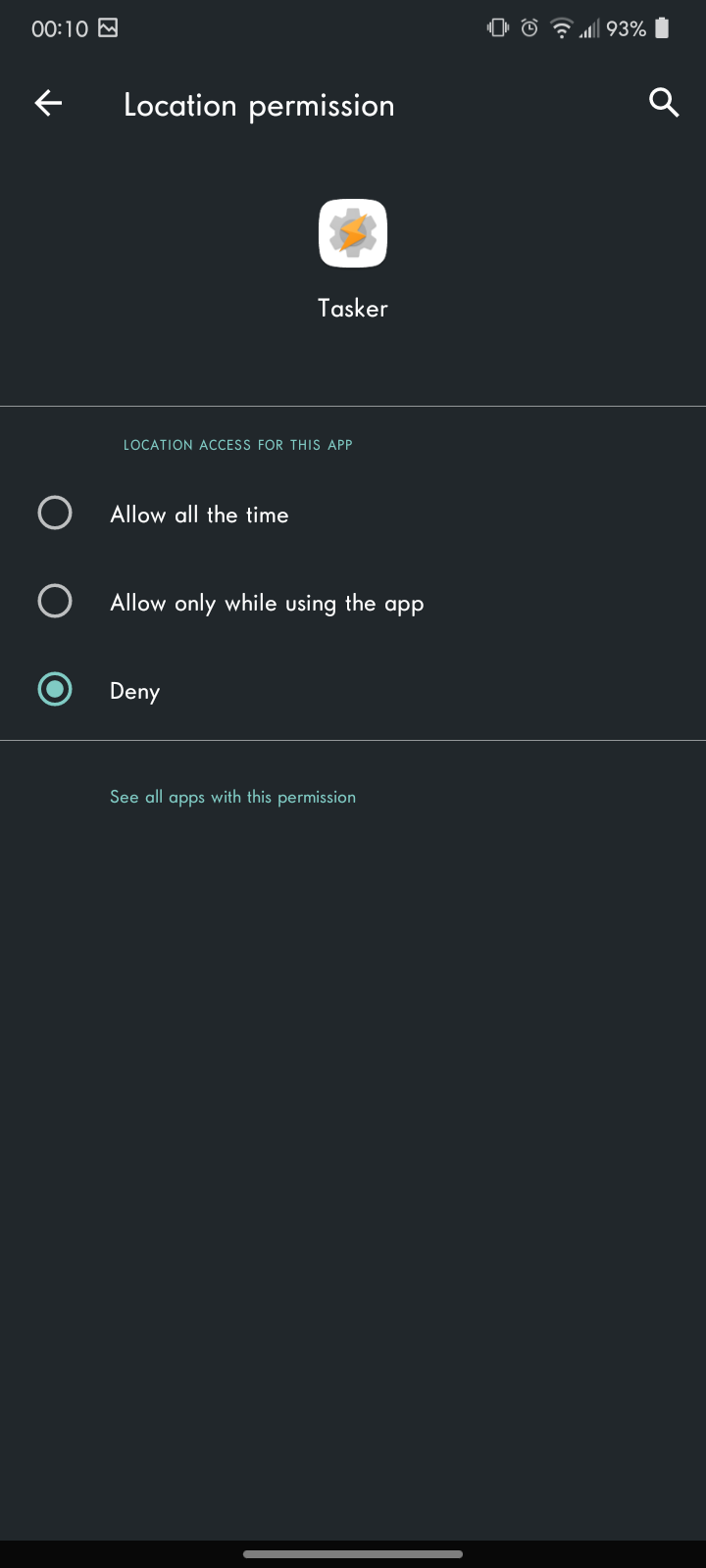Tap the cellular signal strength icon
This screenshot has height=1568, width=706.
pyautogui.click(x=588, y=29)
